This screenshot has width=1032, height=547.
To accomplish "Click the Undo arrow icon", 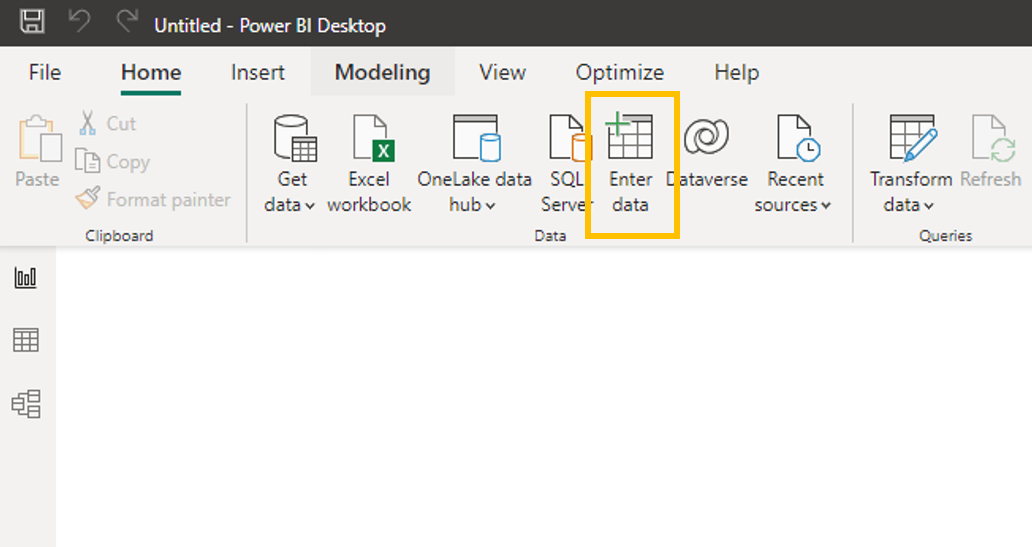I will (x=79, y=22).
